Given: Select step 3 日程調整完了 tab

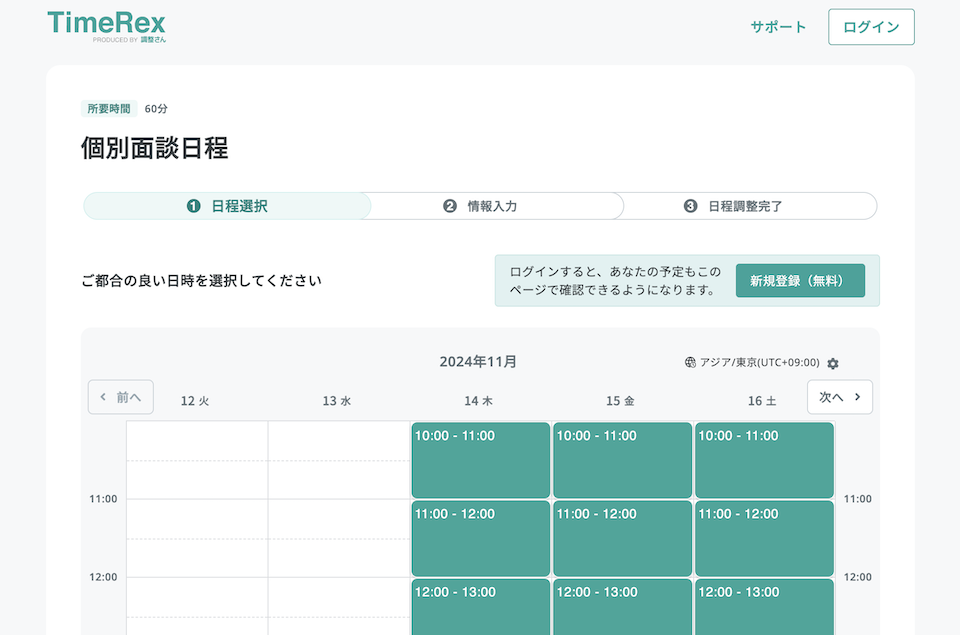Looking at the screenshot, I should click(733, 206).
